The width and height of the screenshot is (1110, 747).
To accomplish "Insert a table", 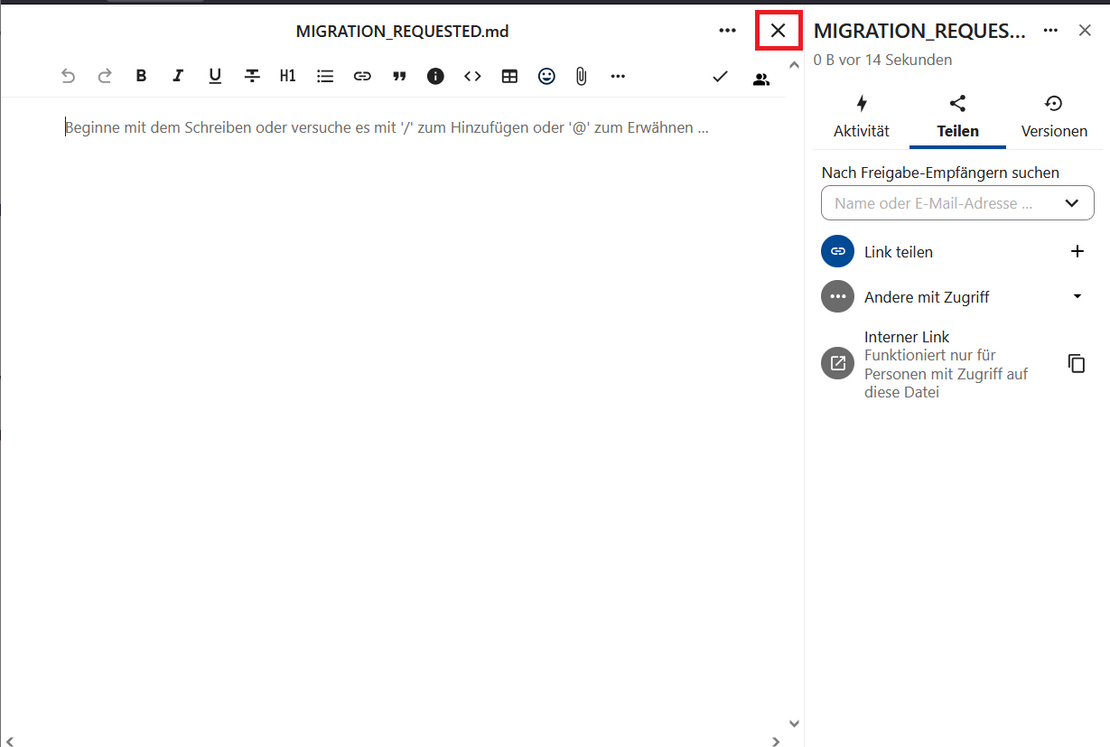I will click(509, 76).
